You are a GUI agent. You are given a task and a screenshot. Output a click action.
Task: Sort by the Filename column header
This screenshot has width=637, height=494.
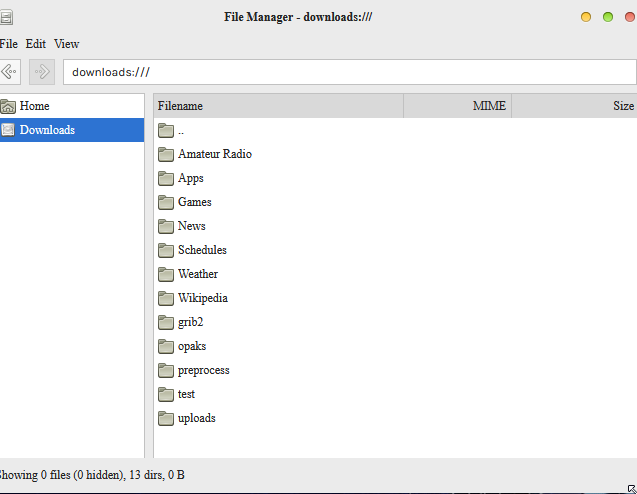[278, 106]
